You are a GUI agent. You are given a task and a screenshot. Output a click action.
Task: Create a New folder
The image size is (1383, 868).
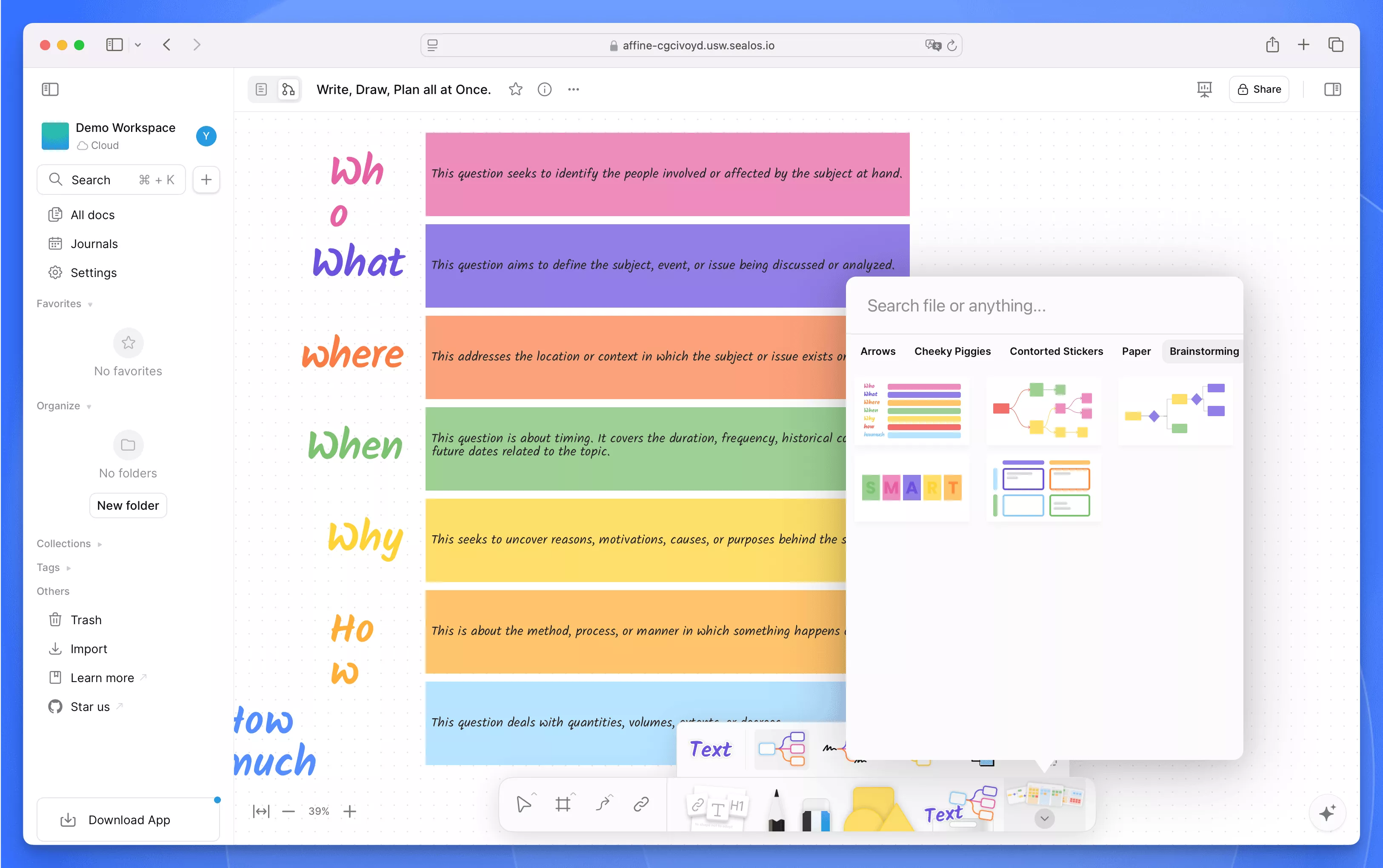(x=128, y=505)
